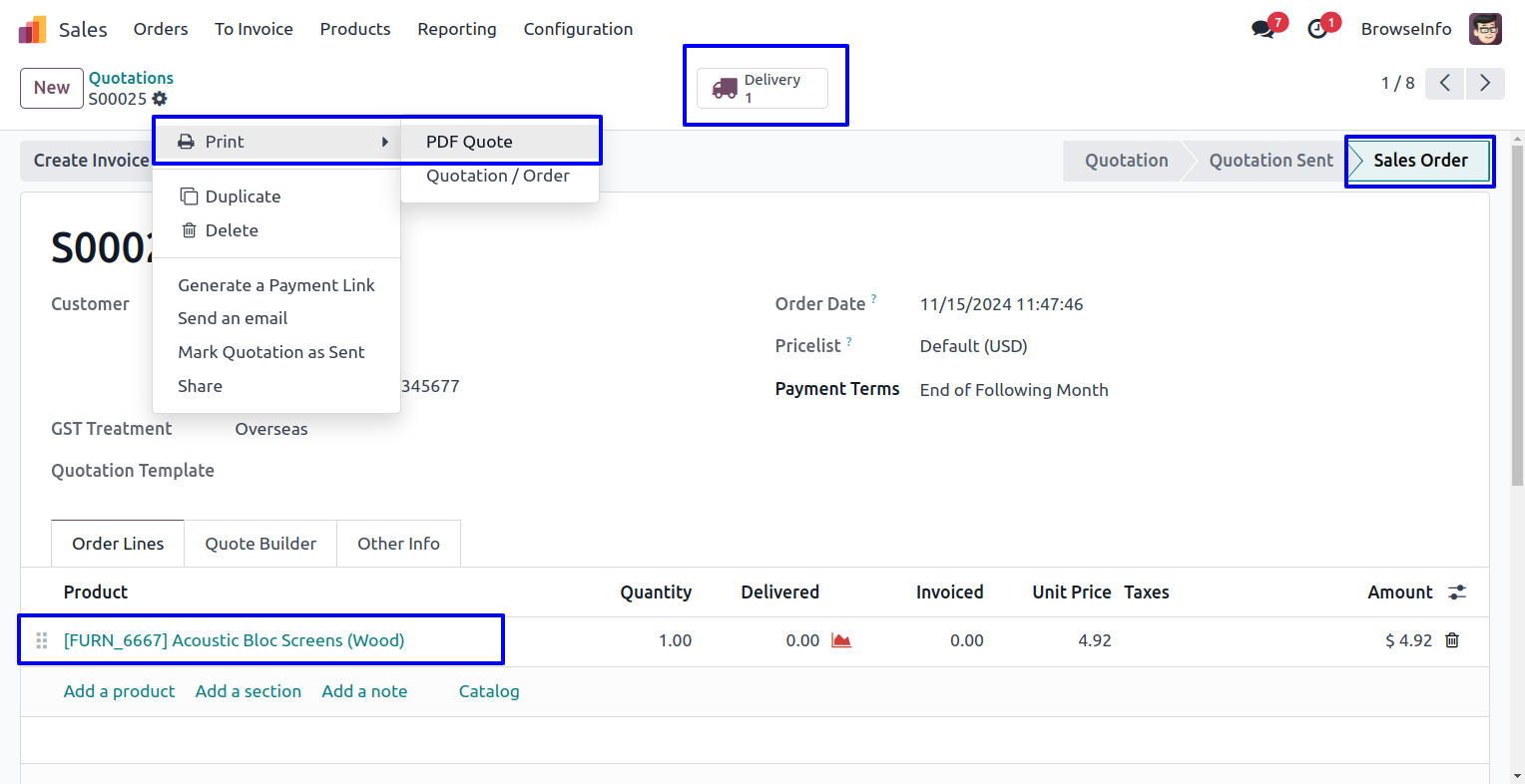Viewport: 1525px width, 784px height.
Task: Click the Product column header
Action: point(96,592)
